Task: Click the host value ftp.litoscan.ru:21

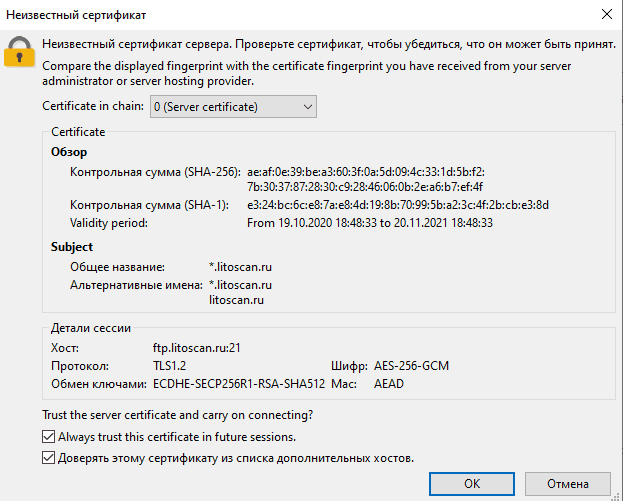Action: pos(197,348)
